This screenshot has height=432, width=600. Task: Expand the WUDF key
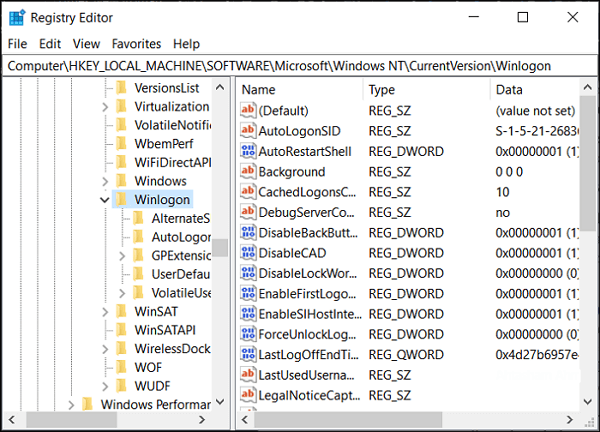105,386
